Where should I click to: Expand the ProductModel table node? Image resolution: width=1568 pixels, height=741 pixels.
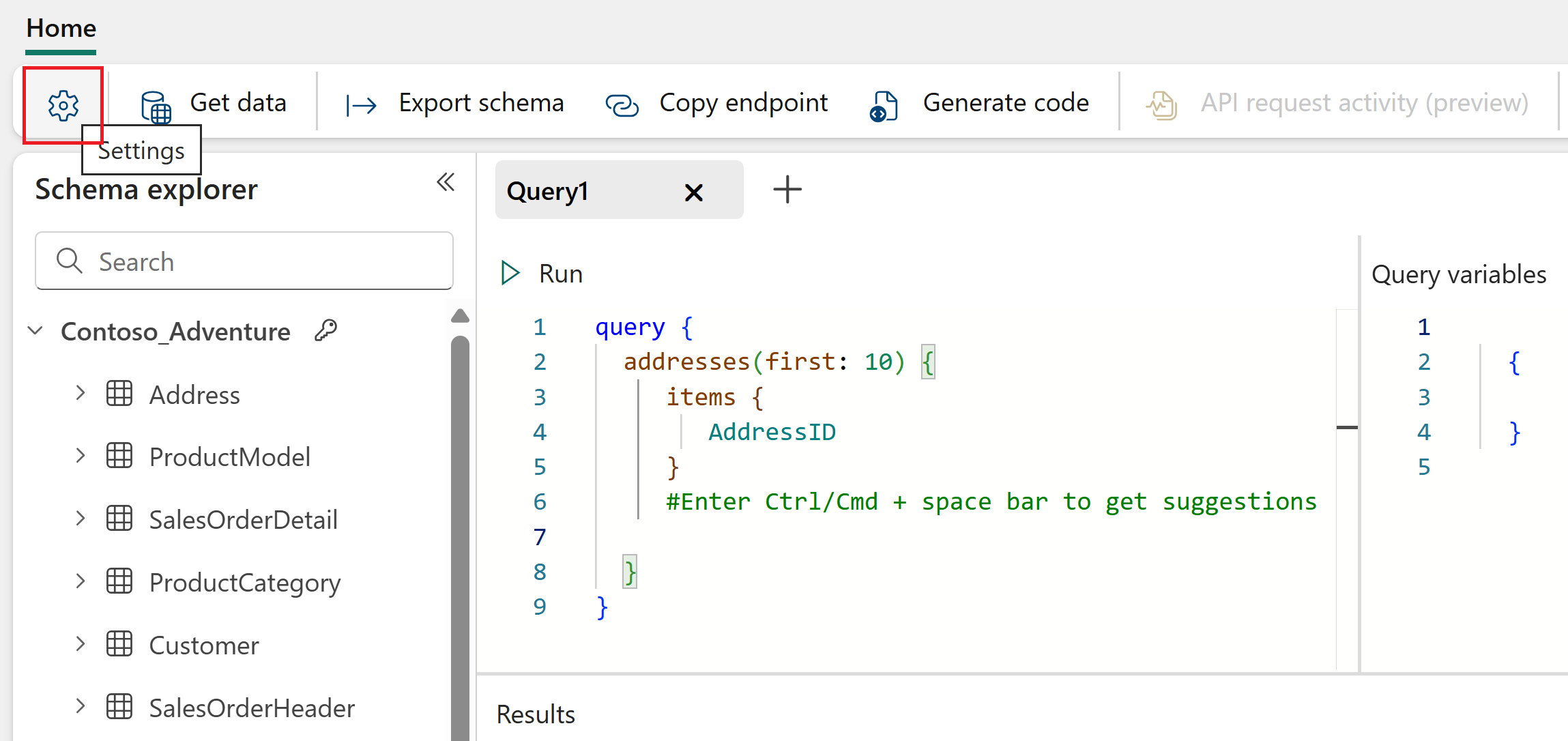click(81, 456)
